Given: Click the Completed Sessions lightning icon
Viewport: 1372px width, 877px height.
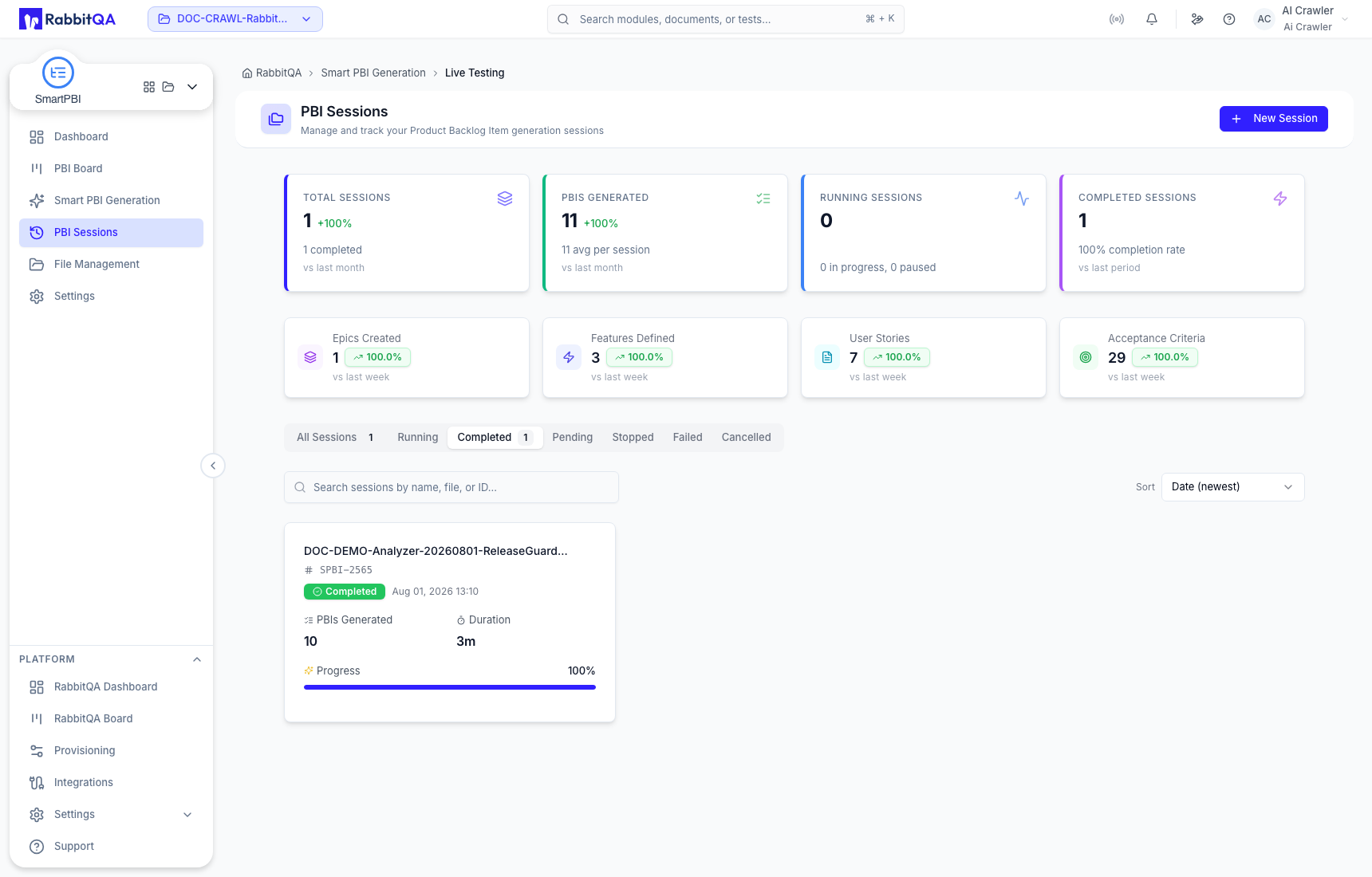Looking at the screenshot, I should coord(1280,199).
